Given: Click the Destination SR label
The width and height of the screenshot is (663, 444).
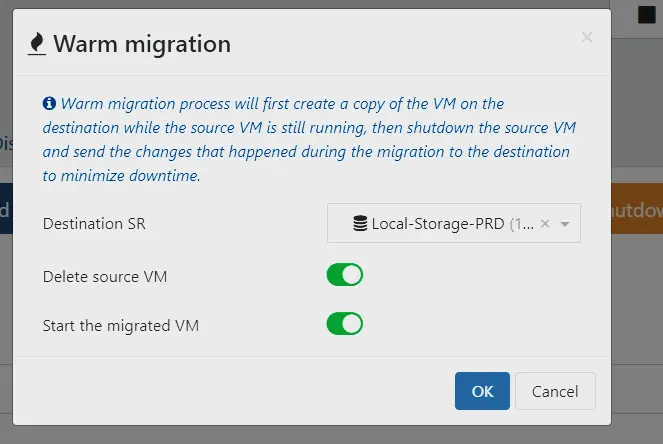Looking at the screenshot, I should coord(94,224).
